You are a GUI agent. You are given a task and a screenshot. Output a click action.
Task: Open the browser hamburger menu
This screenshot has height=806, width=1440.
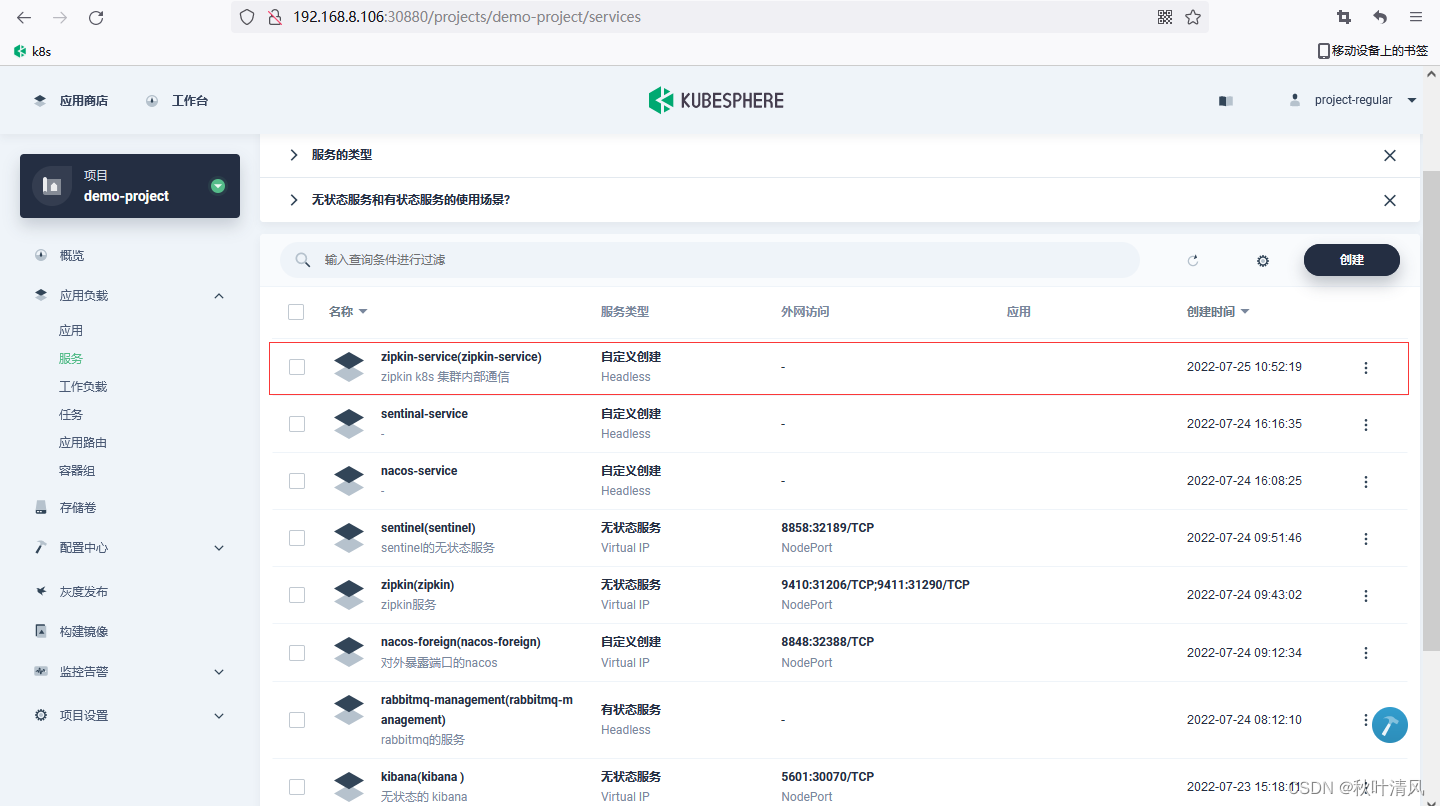click(x=1416, y=17)
